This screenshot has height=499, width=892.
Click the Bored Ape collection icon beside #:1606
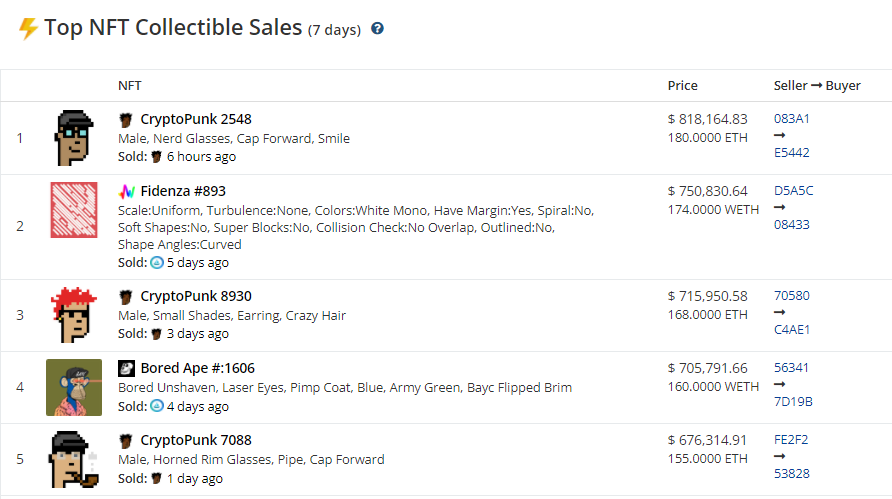pyautogui.click(x=126, y=368)
